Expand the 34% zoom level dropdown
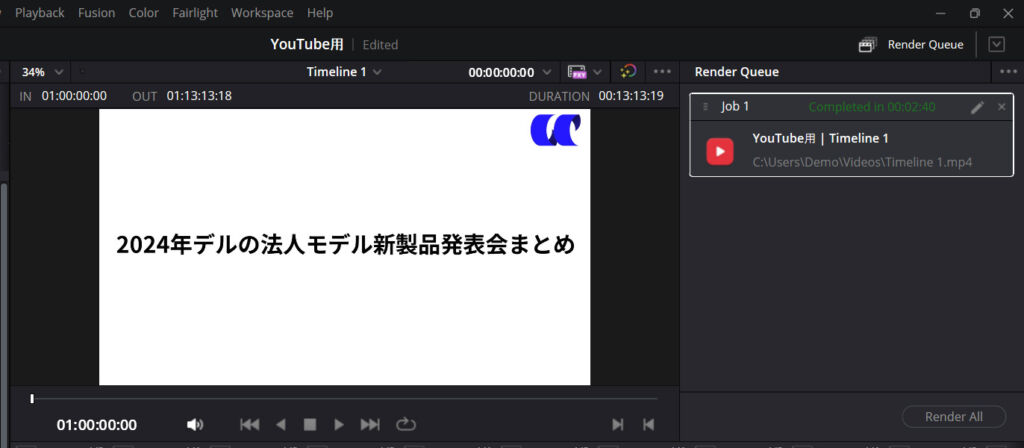Viewport: 1024px width, 448px height. [44, 72]
